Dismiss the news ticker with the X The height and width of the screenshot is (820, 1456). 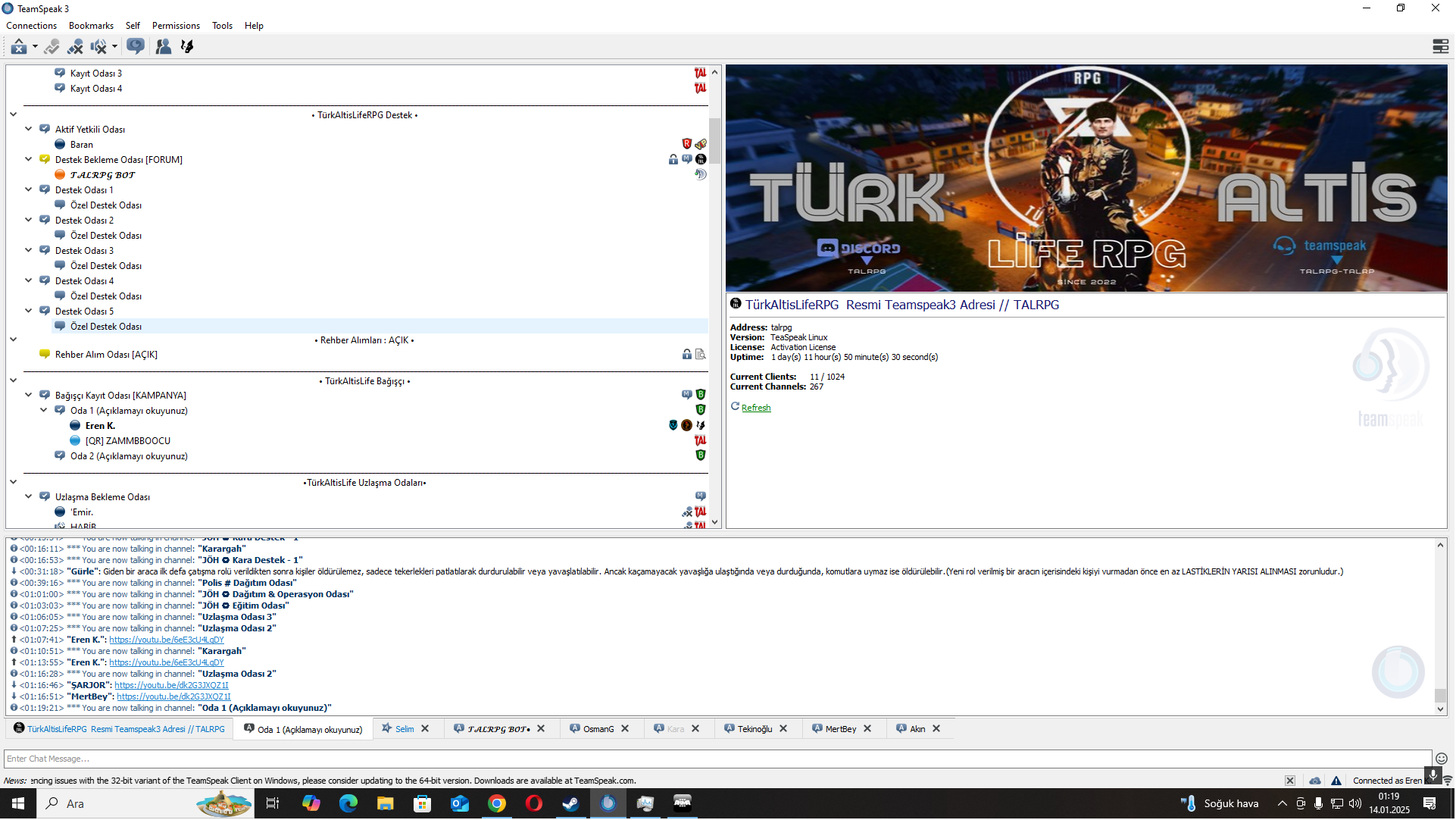coord(1290,781)
